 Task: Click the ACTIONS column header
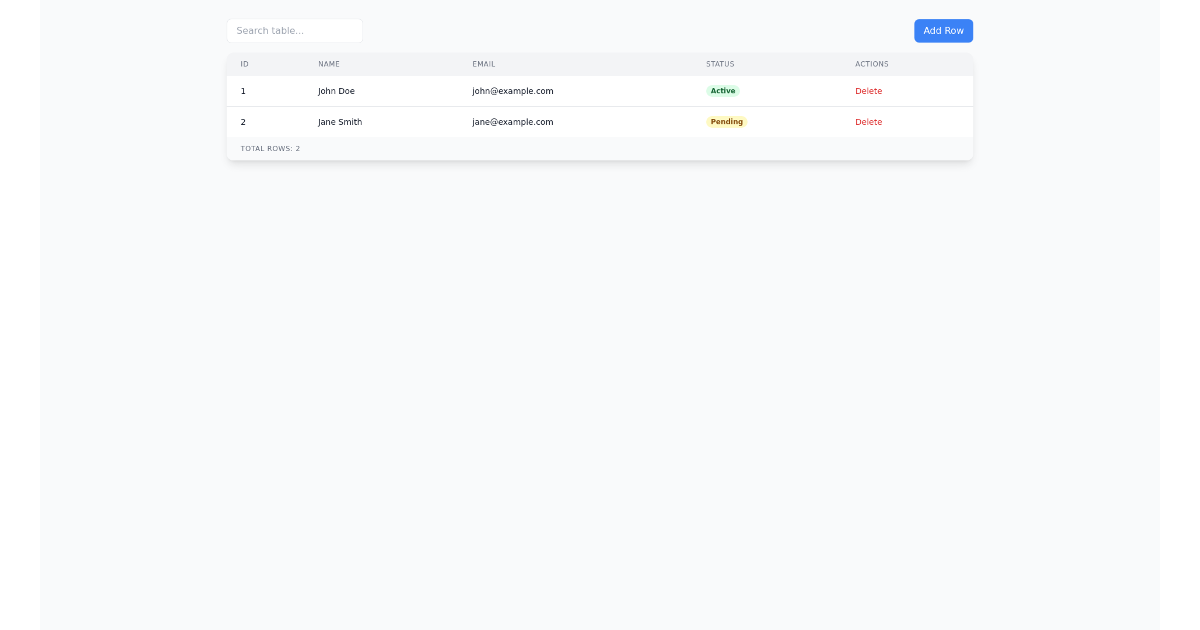coord(871,63)
